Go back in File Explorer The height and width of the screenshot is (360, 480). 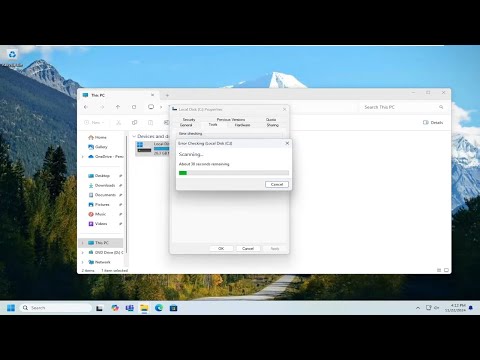pos(86,107)
